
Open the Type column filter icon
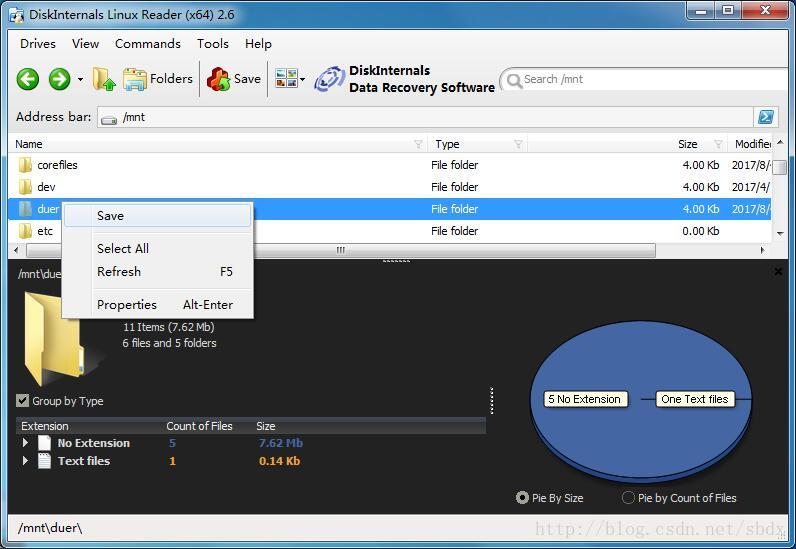(518, 144)
